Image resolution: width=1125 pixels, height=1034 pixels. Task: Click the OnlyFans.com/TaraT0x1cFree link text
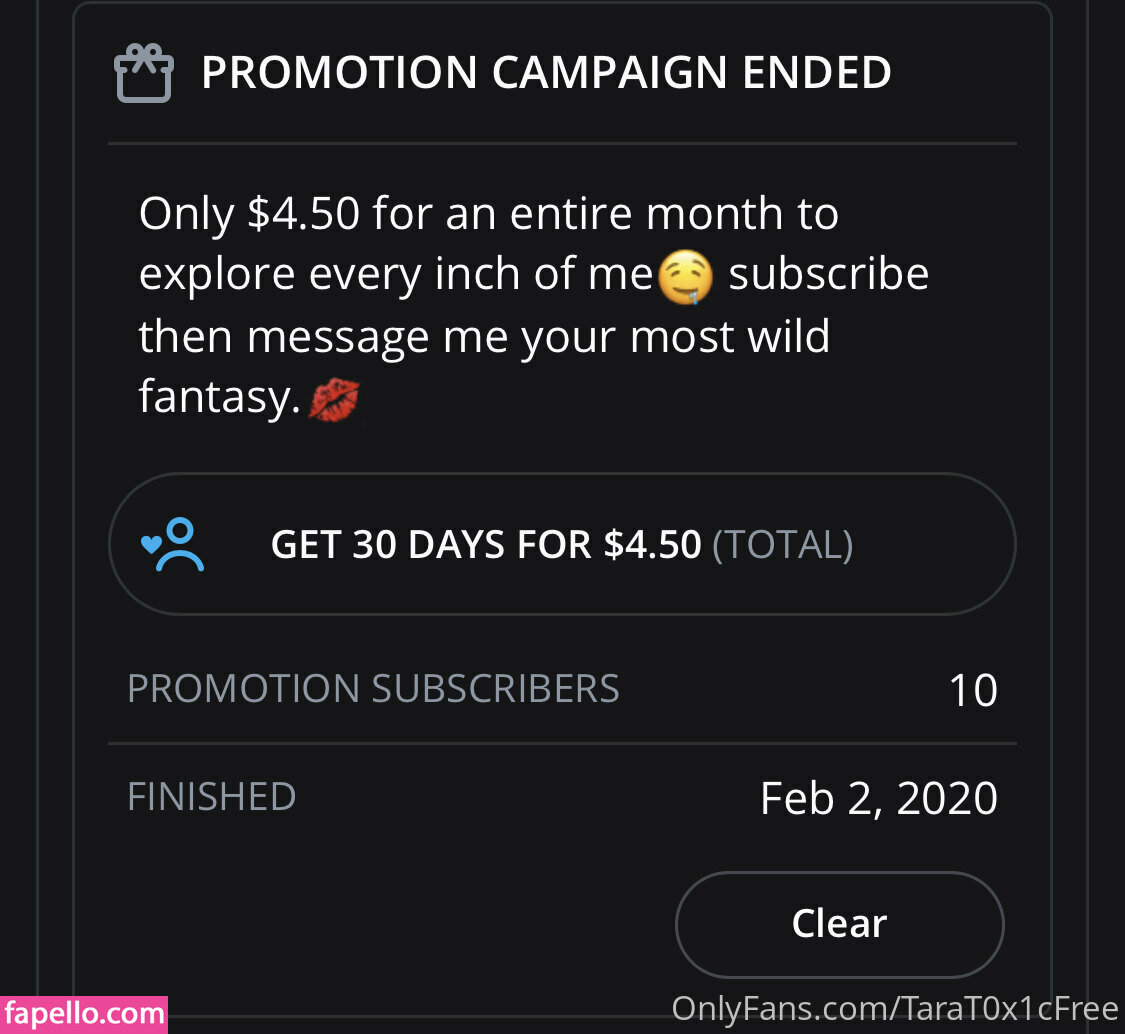click(x=894, y=1007)
